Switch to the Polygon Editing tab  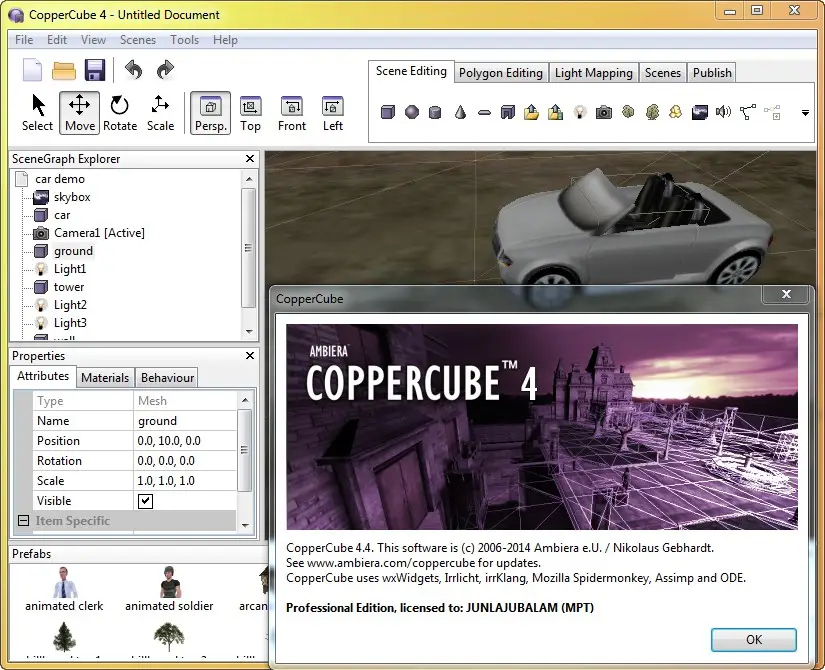coord(500,73)
